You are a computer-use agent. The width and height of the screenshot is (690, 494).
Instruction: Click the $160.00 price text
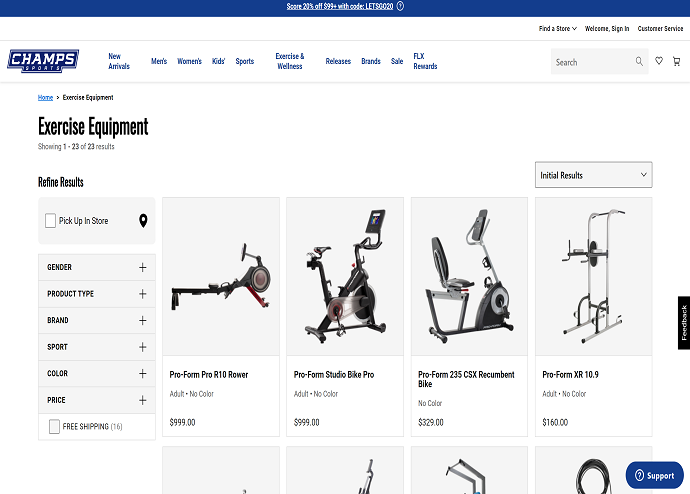[x=555, y=422]
